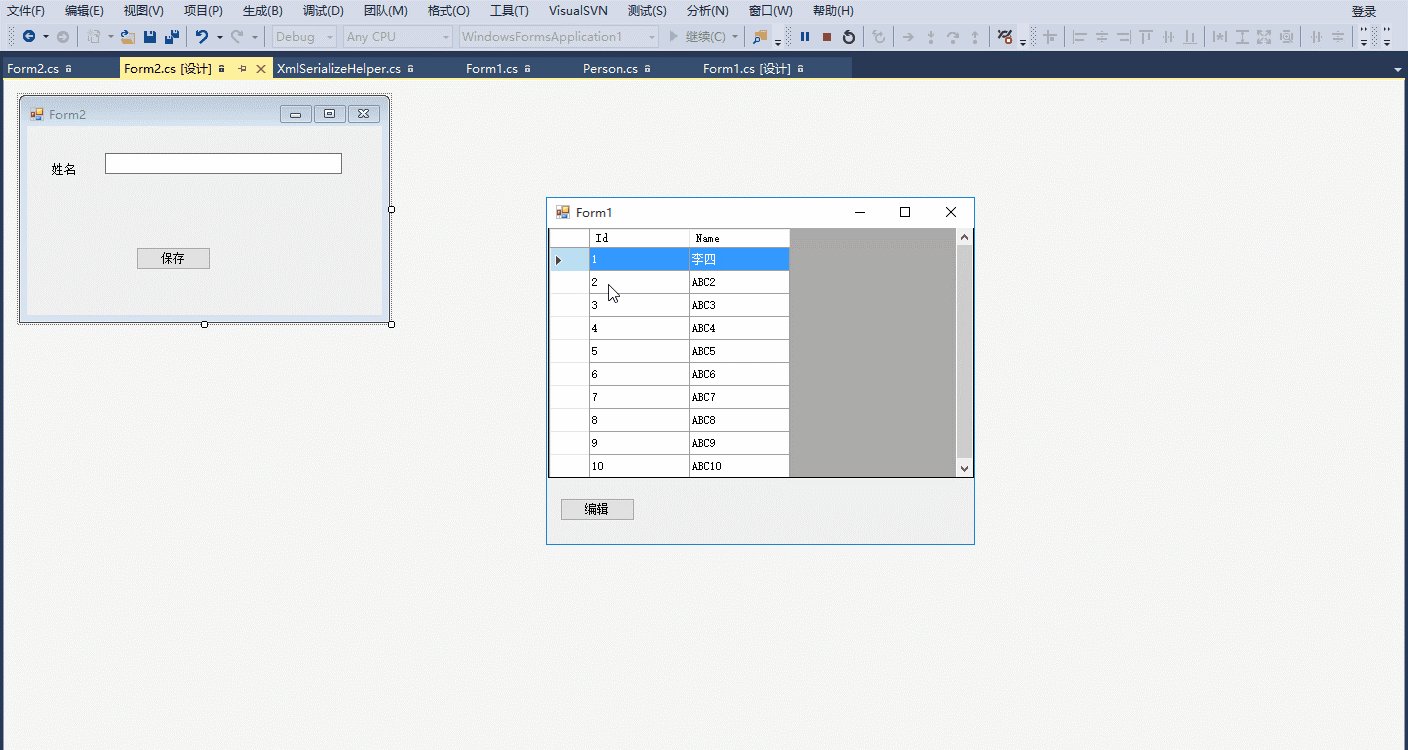Viewport: 1408px width, 750px height.
Task: Switch to the first Form2.cs code tab
Action: pos(32,69)
